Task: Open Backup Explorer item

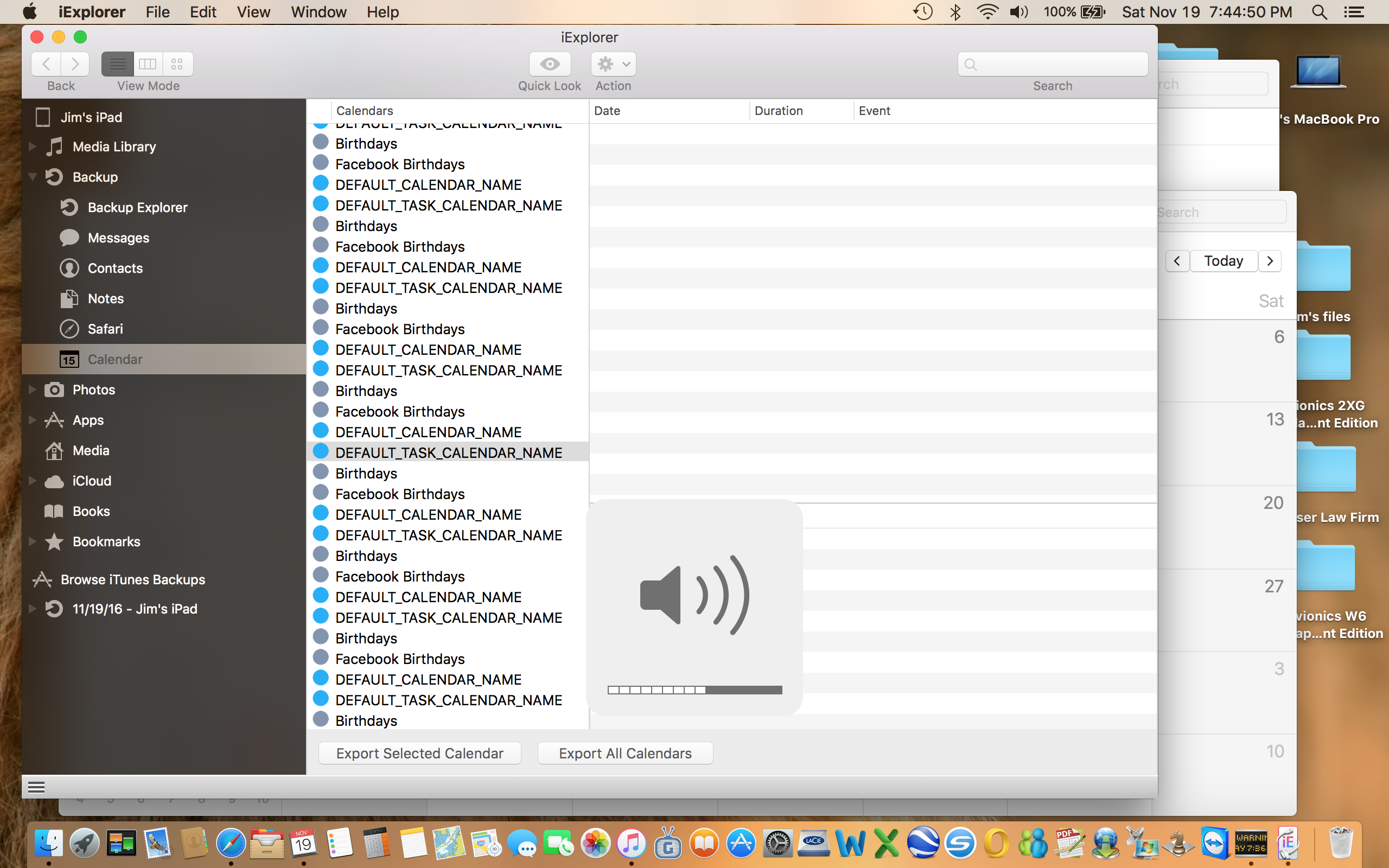Action: coord(137,207)
